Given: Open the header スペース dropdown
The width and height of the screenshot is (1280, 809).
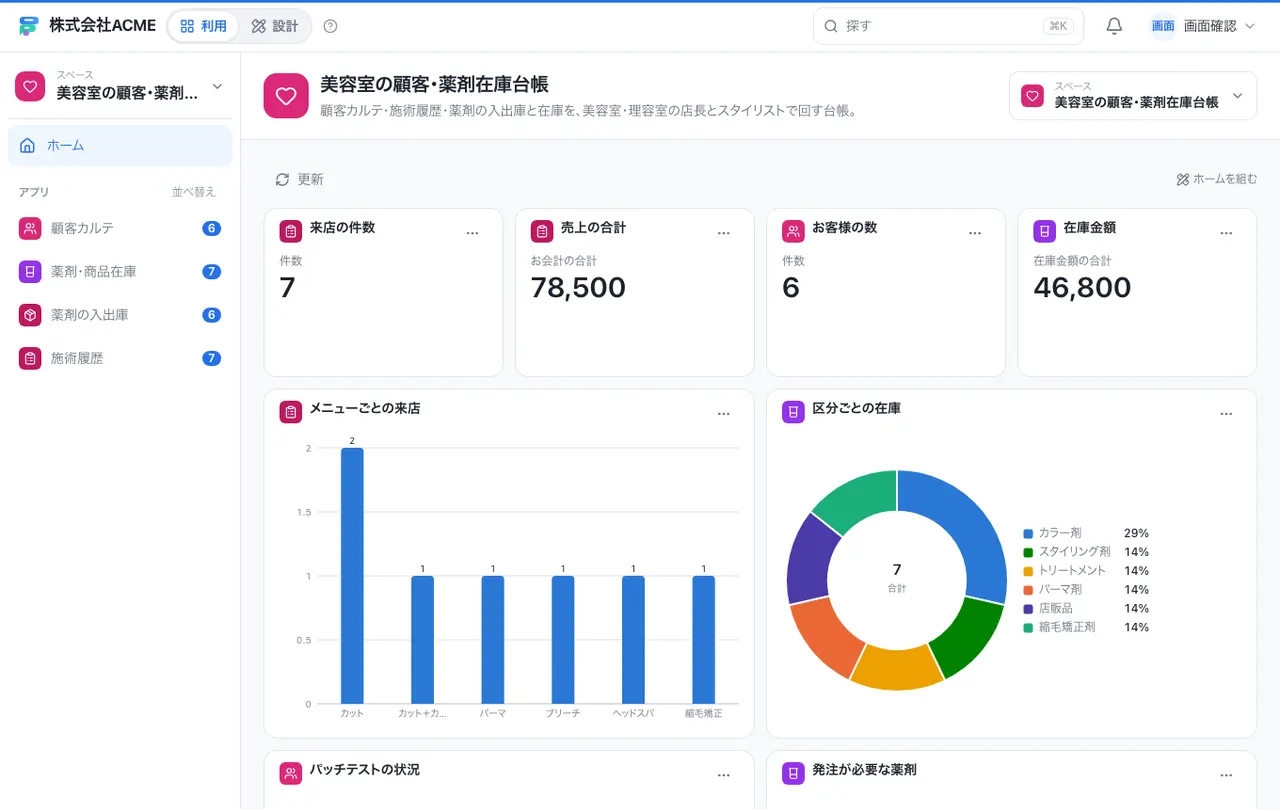Looking at the screenshot, I should (1133, 96).
